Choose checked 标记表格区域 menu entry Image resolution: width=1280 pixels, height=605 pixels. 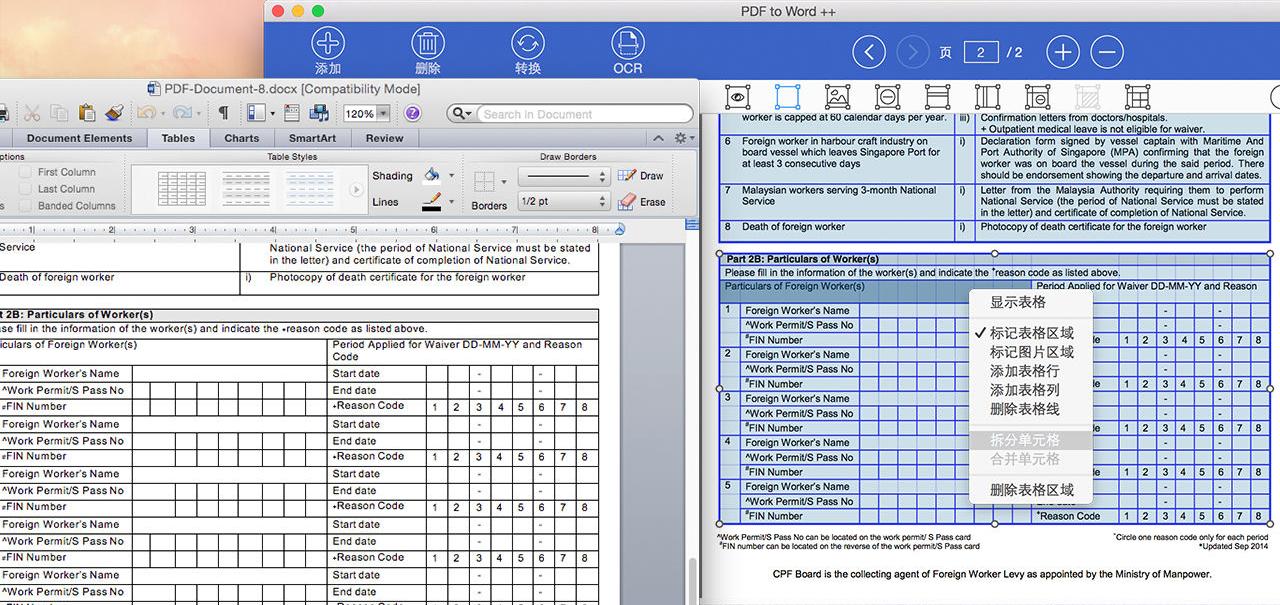point(1031,333)
